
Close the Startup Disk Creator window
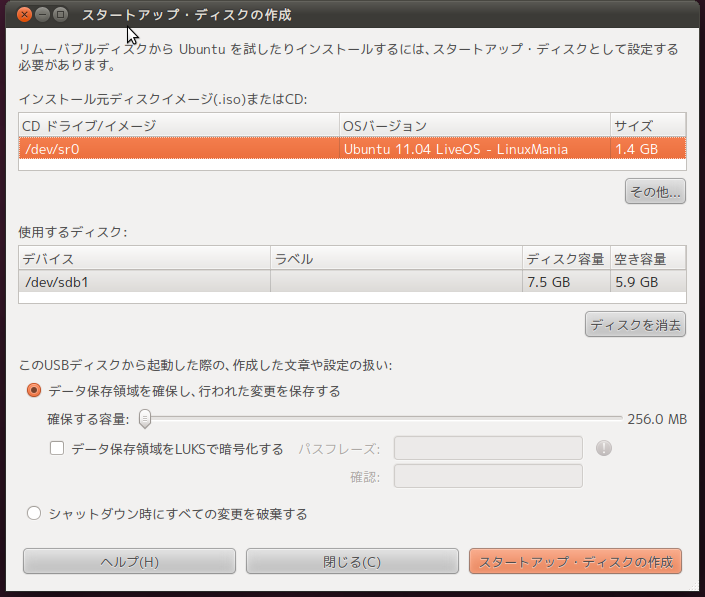click(x=24, y=15)
